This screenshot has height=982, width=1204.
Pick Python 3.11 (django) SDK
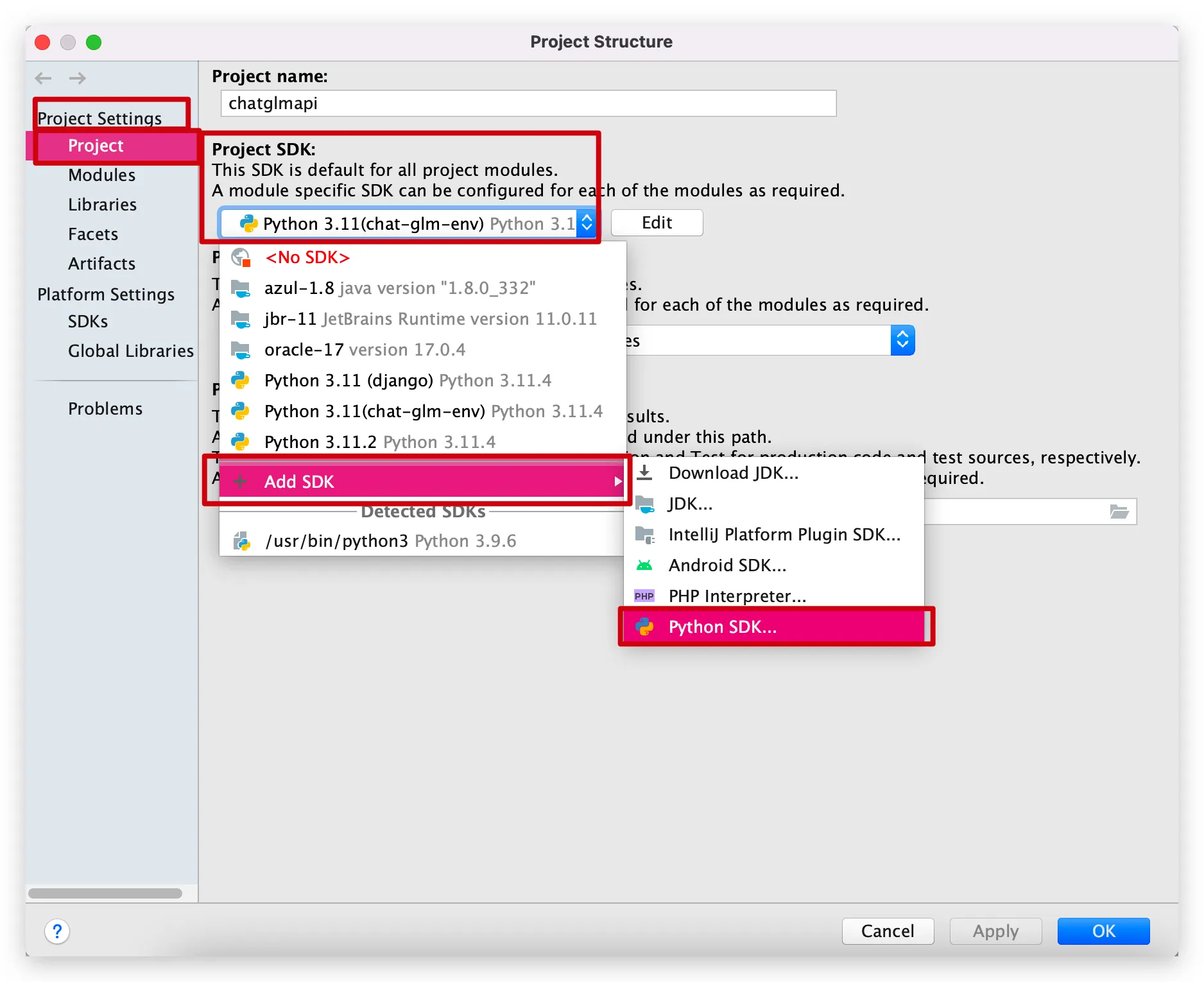pyautogui.click(x=422, y=381)
